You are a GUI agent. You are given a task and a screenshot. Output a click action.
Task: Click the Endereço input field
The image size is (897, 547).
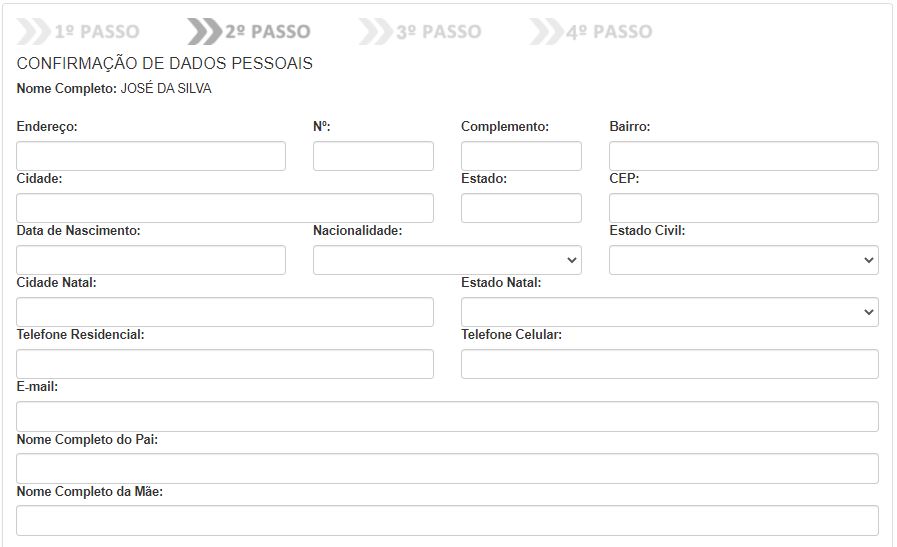pyautogui.click(x=151, y=156)
